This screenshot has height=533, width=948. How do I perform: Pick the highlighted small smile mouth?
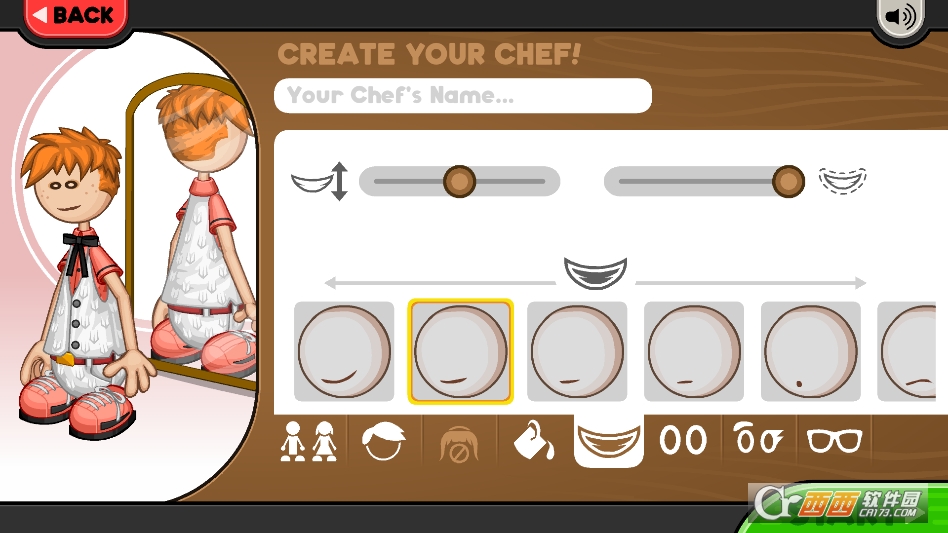pyautogui.click(x=461, y=351)
